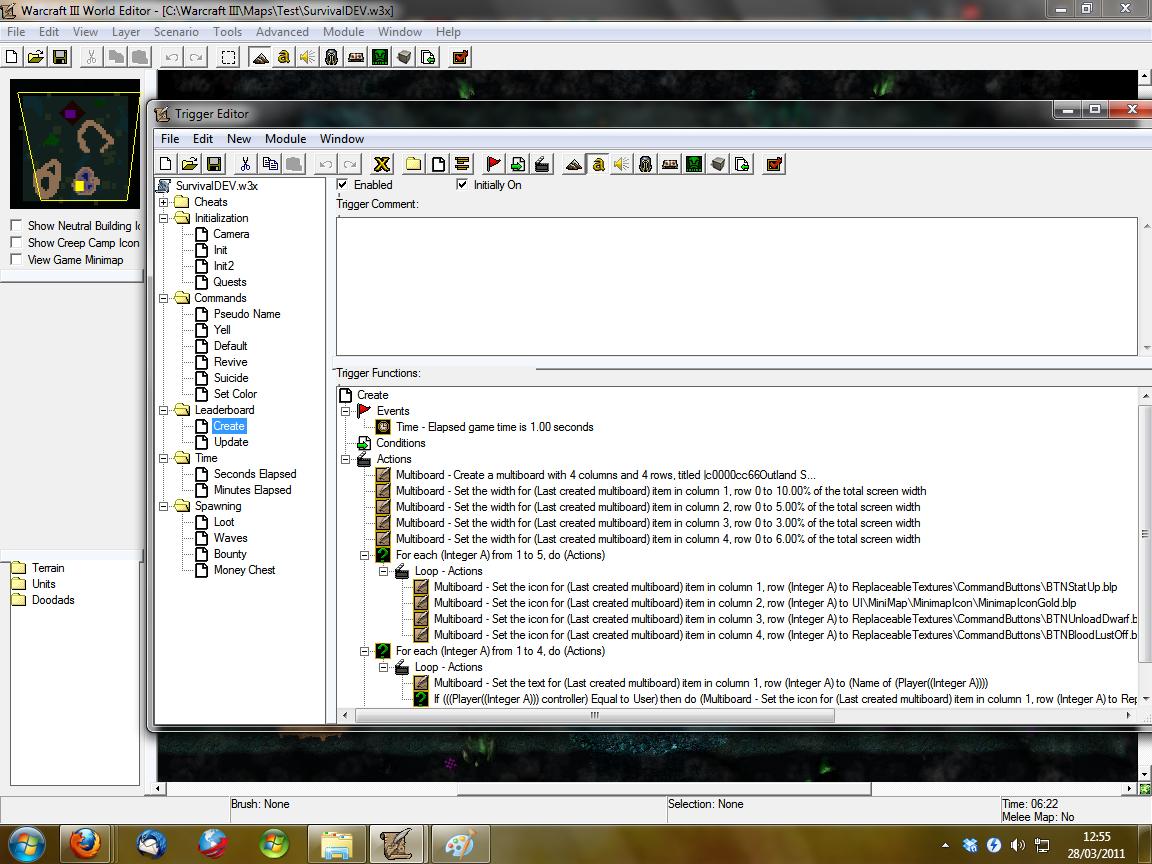The height and width of the screenshot is (864, 1152).
Task: Open the Trigger Editor Module menu
Action: point(285,139)
